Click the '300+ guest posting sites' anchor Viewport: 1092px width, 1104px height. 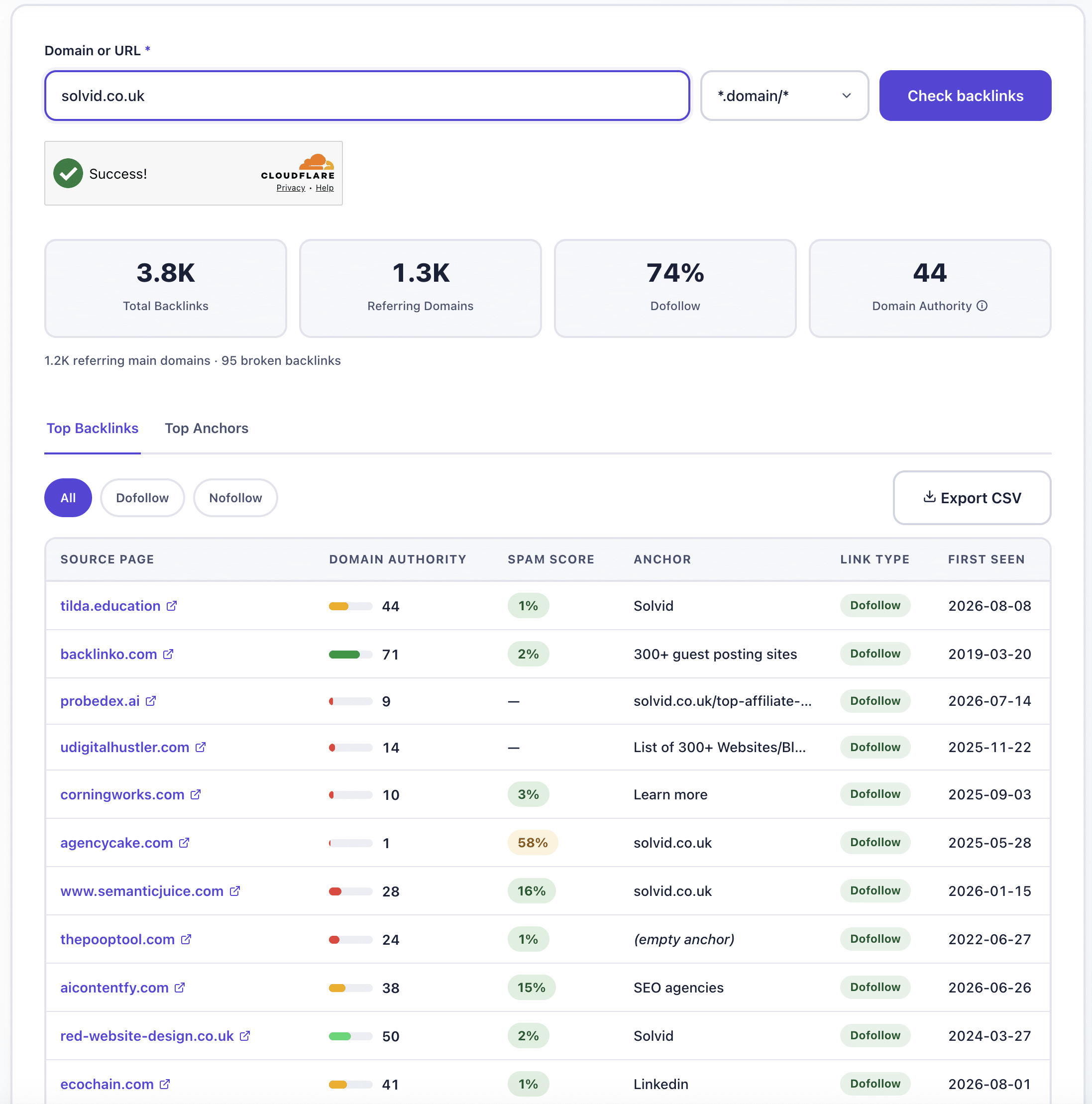click(x=715, y=654)
